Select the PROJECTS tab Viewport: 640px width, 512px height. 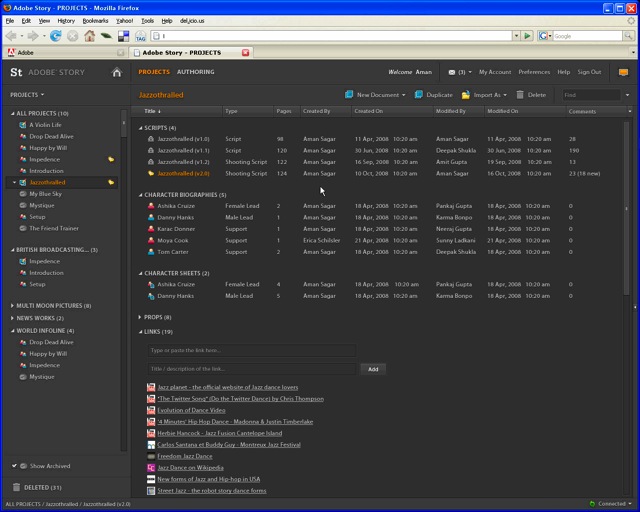click(x=154, y=72)
